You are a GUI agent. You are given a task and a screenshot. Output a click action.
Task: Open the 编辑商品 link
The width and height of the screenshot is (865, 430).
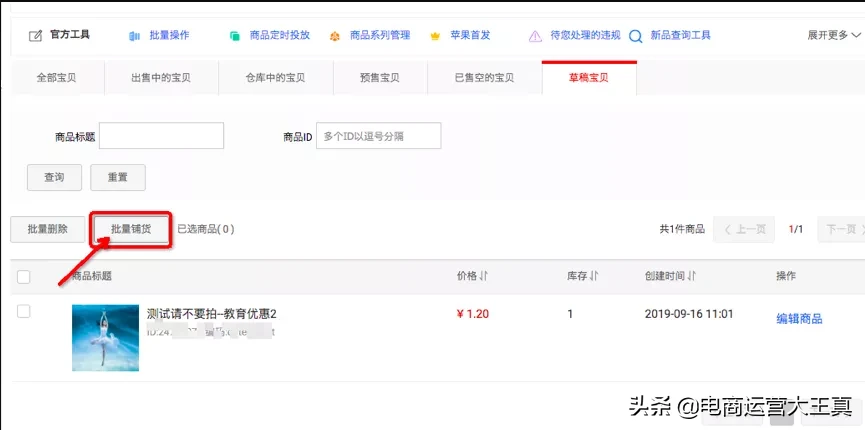799,319
